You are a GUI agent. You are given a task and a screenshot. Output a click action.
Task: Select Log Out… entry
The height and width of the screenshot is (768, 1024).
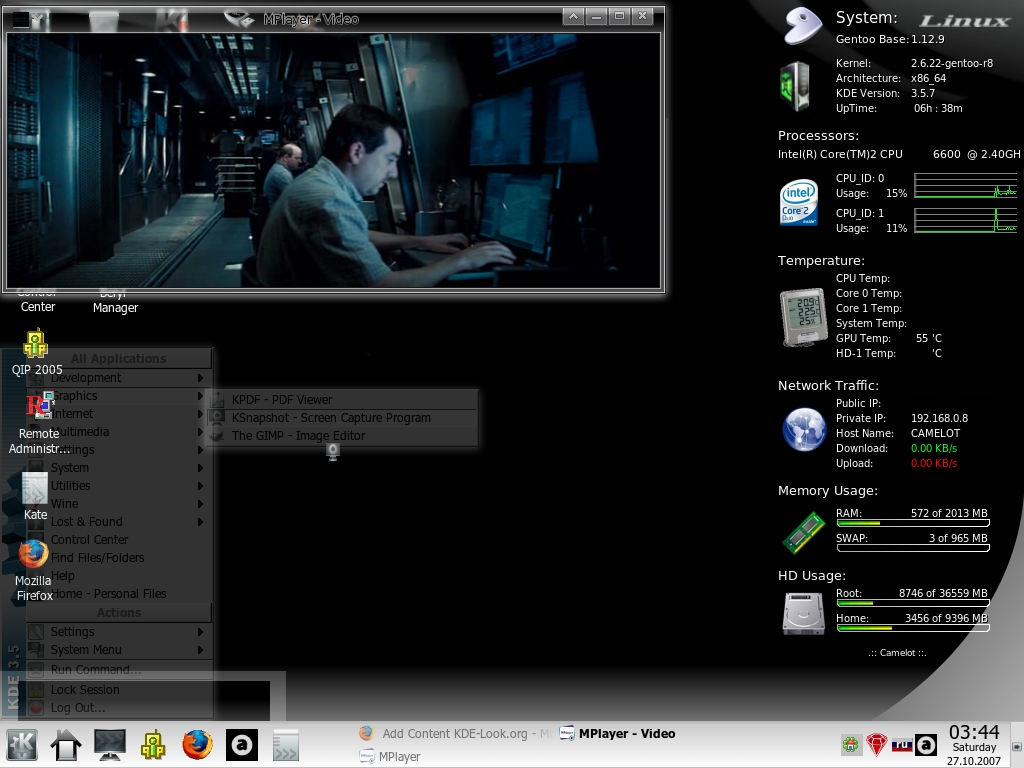click(x=120, y=708)
